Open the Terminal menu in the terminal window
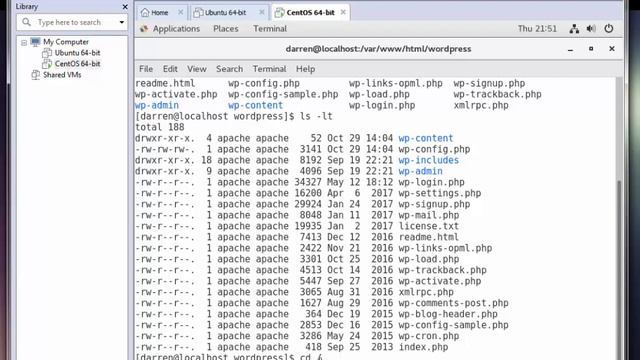Screen dimensions: 640x360 [x=269, y=69]
